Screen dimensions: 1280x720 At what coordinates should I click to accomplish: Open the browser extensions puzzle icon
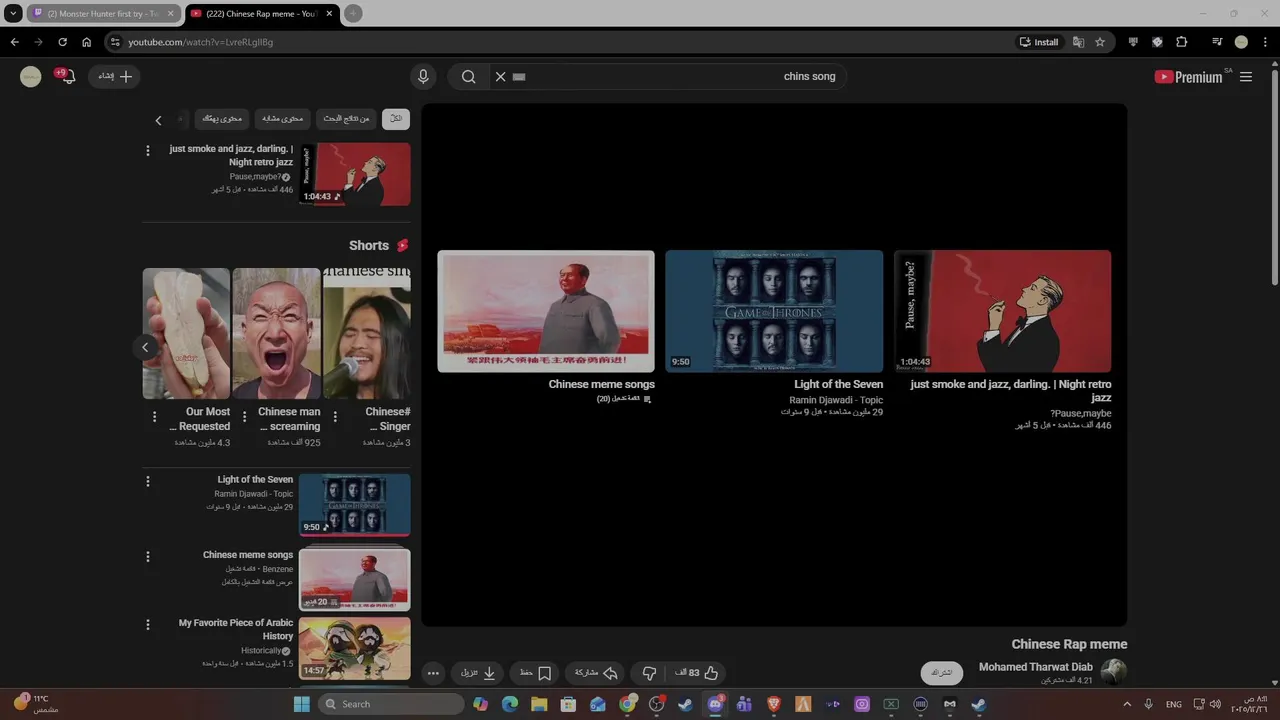pos(1181,42)
